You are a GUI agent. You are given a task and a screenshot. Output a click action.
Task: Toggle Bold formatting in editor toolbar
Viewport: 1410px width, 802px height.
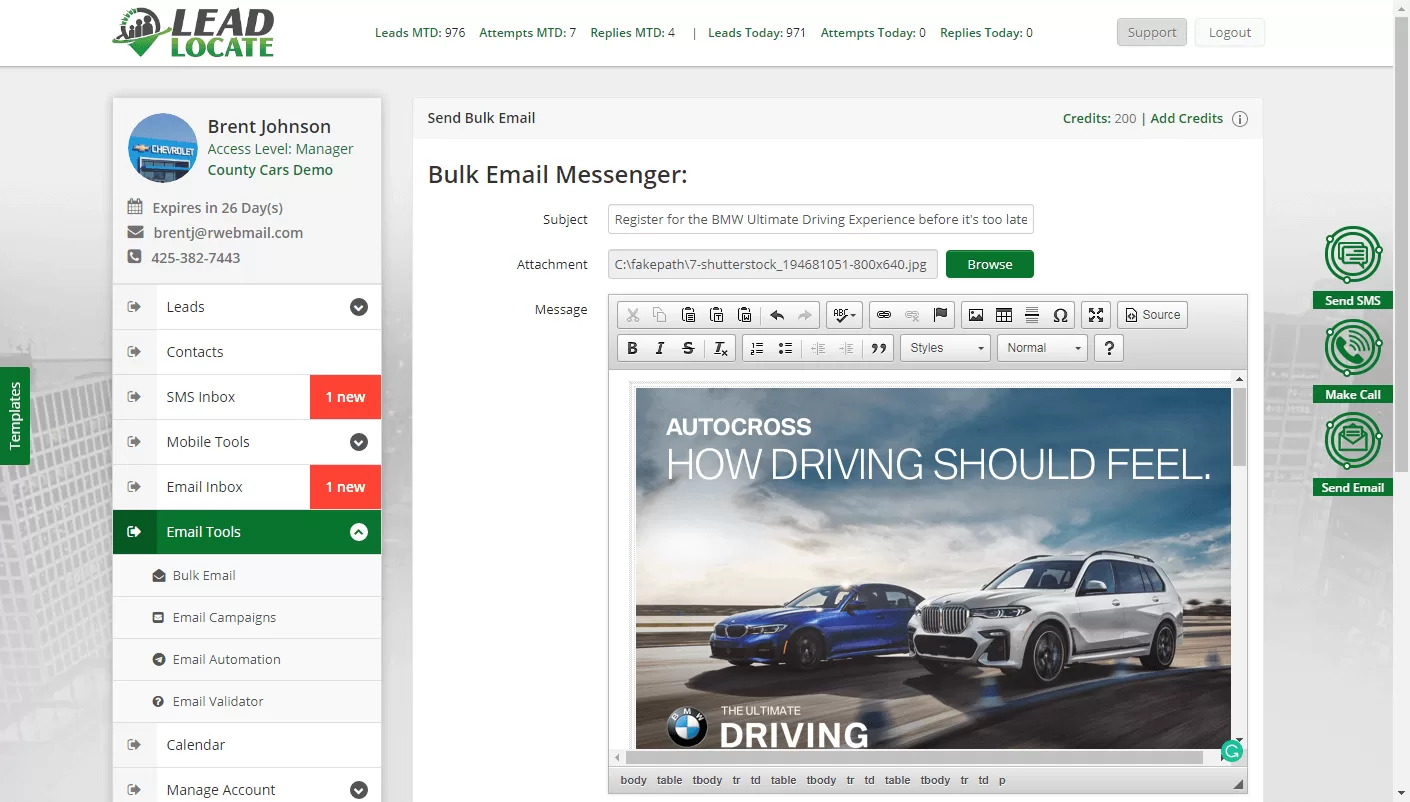tap(632, 348)
